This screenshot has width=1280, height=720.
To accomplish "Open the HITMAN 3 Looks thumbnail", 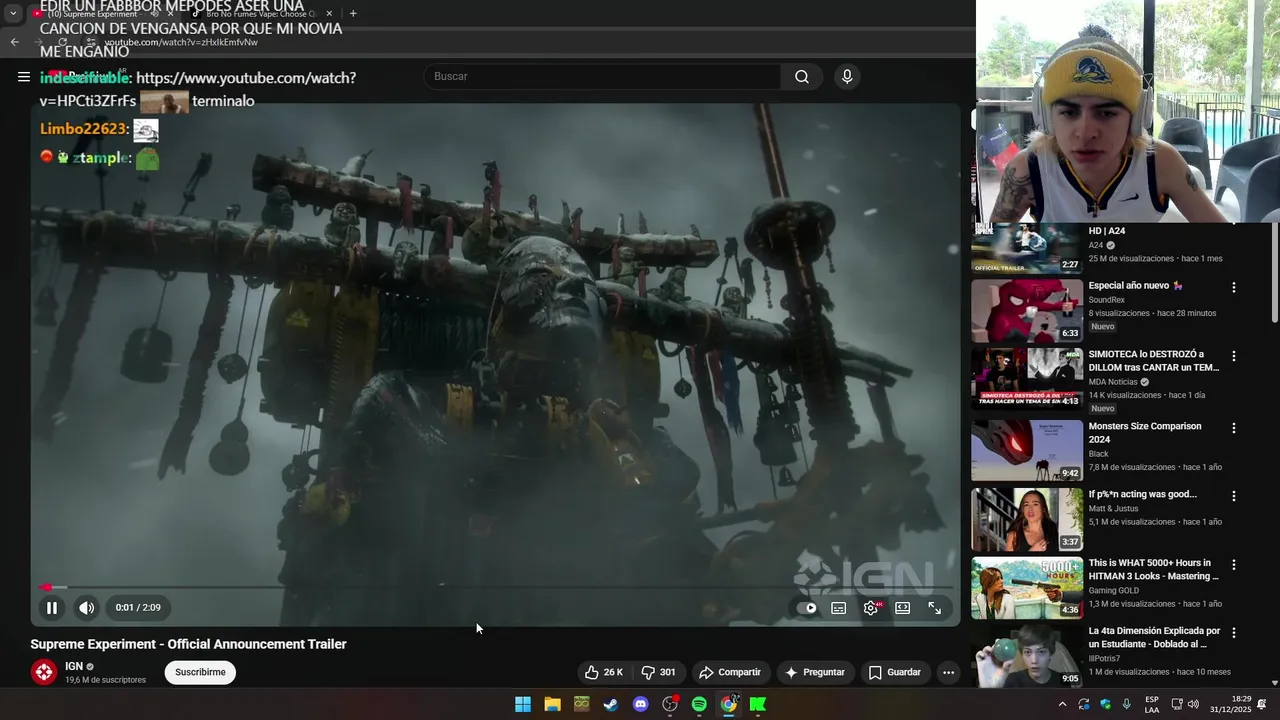I will pyautogui.click(x=1027, y=587).
